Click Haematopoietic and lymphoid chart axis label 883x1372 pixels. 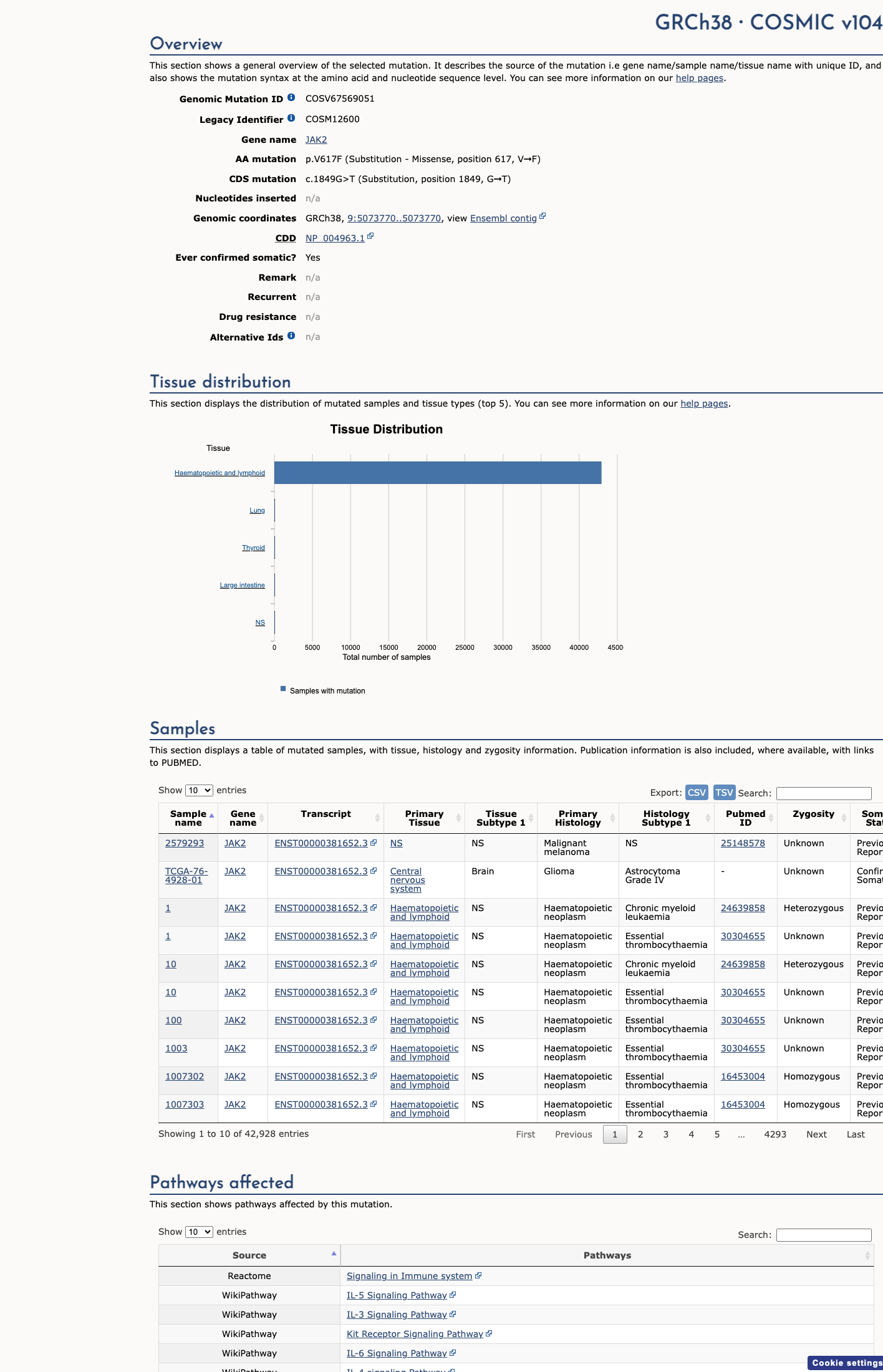tap(220, 473)
